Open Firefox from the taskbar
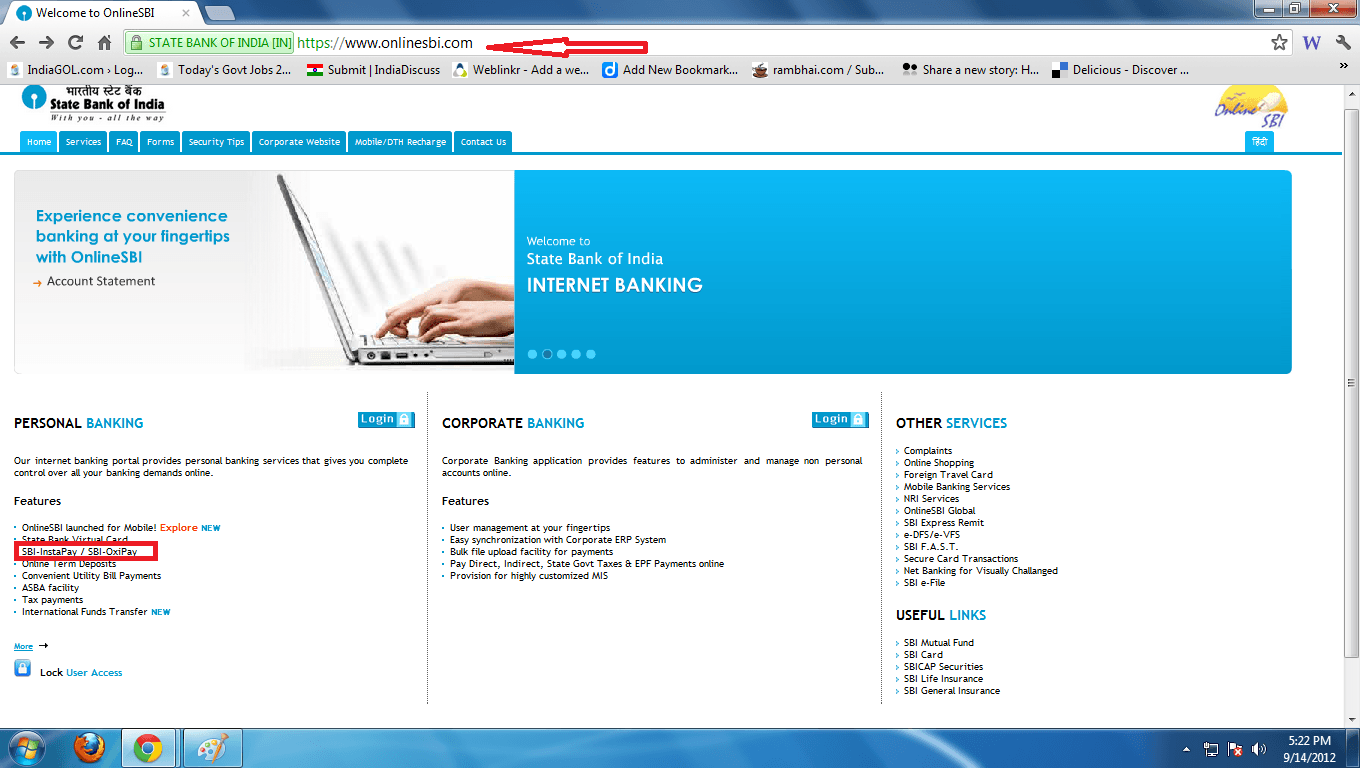 pyautogui.click(x=90, y=748)
